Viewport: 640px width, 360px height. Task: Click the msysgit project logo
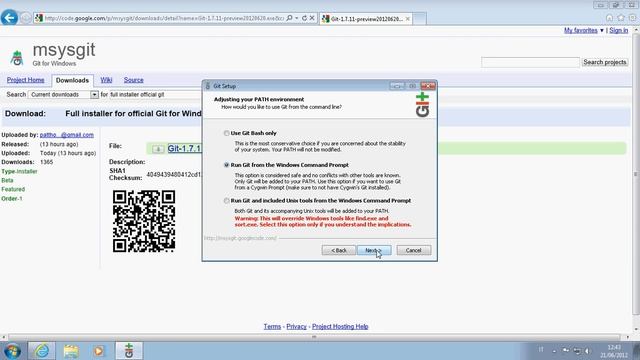pyautogui.click(x=17, y=58)
